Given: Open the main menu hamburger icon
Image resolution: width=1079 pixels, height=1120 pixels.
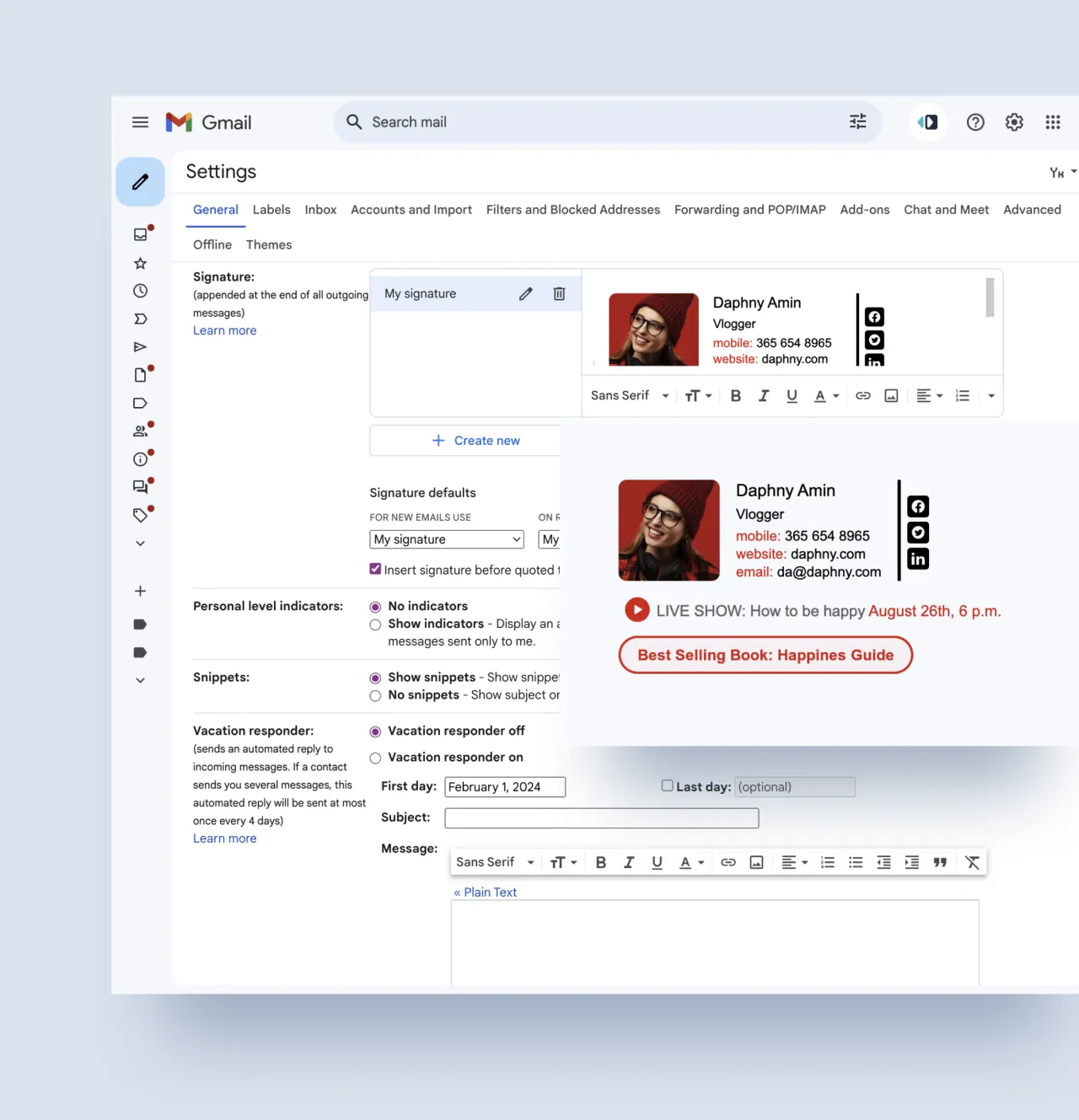Looking at the screenshot, I should (x=140, y=122).
